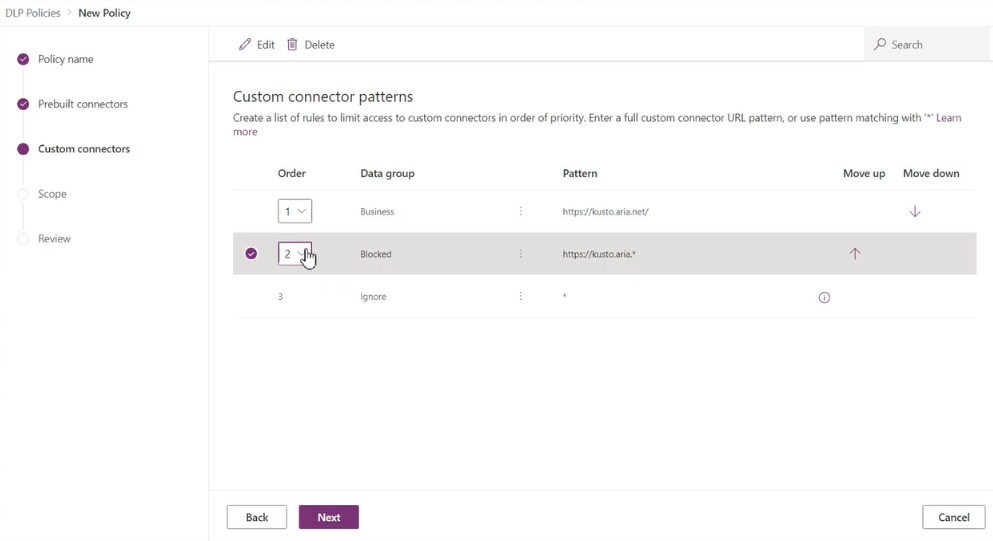Cancel the new policy

953,517
